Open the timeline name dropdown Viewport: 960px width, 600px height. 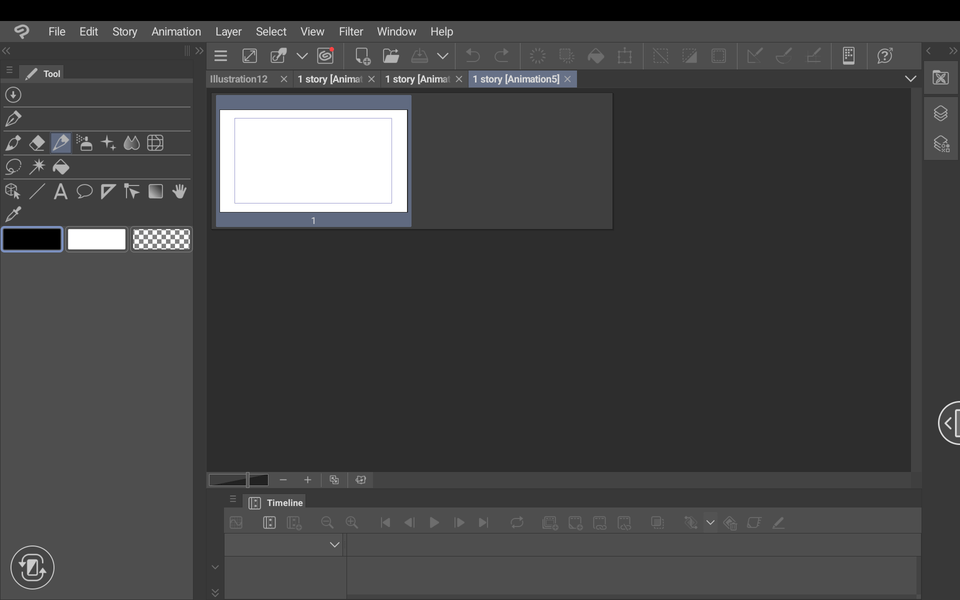click(335, 544)
